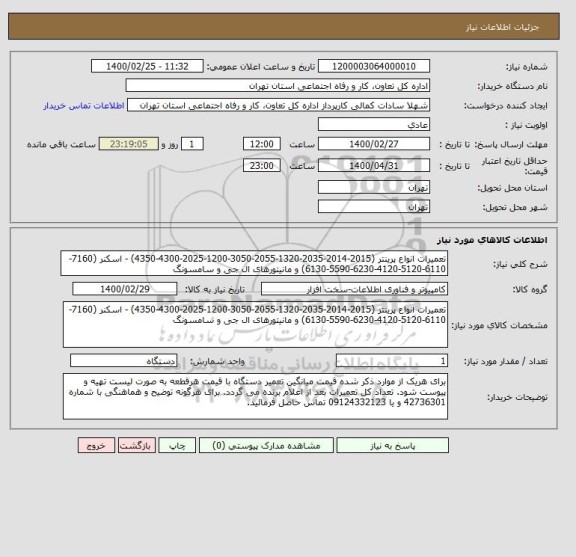Select the request creator field شهلا سادات کمالی
This screenshot has height=557, width=576.
(278, 105)
